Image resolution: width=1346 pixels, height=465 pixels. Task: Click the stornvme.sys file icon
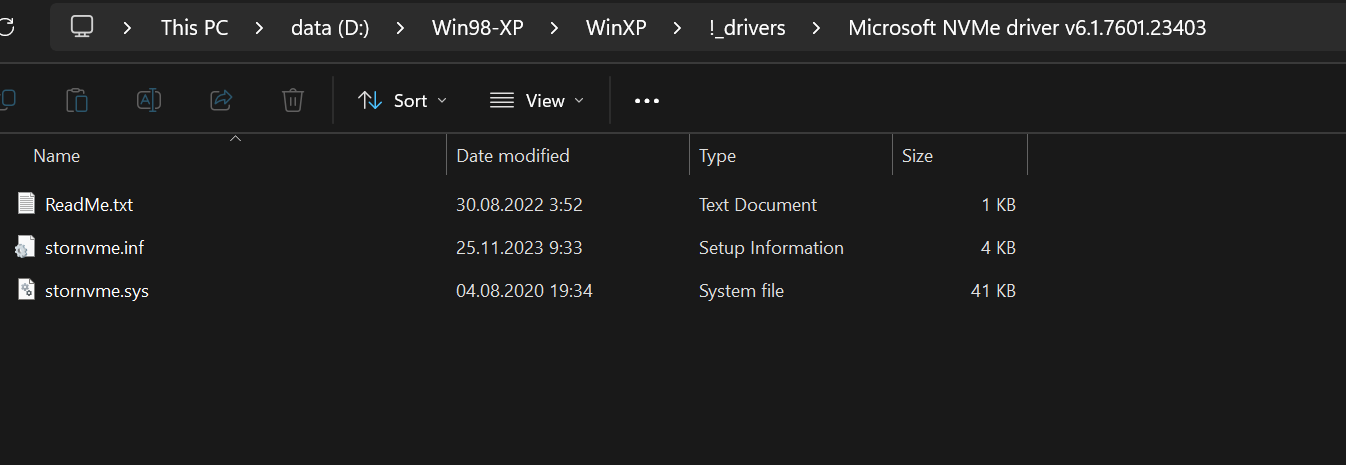click(x=26, y=291)
